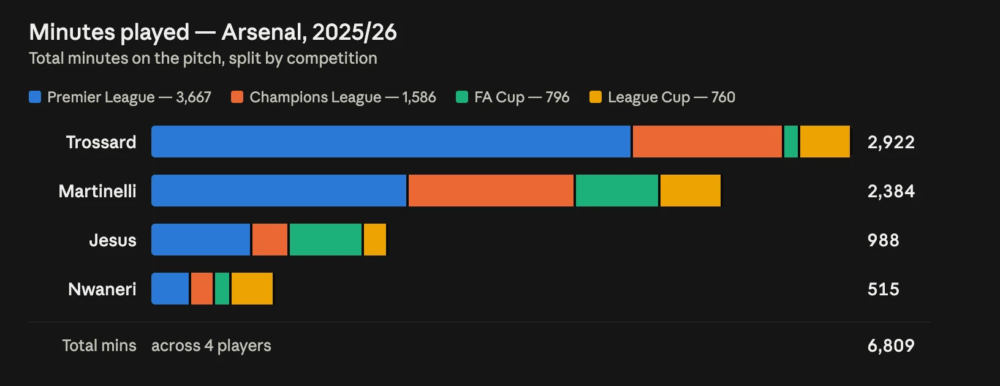Click Trossard's blue Premier League bar segment
Image resolution: width=1000 pixels, height=386 pixels.
[x=391, y=142]
